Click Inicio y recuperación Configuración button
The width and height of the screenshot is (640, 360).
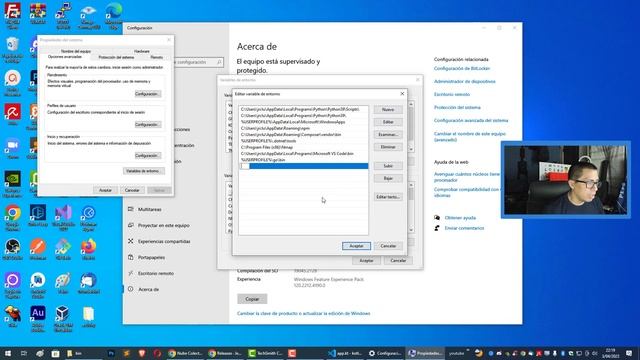click(147, 156)
